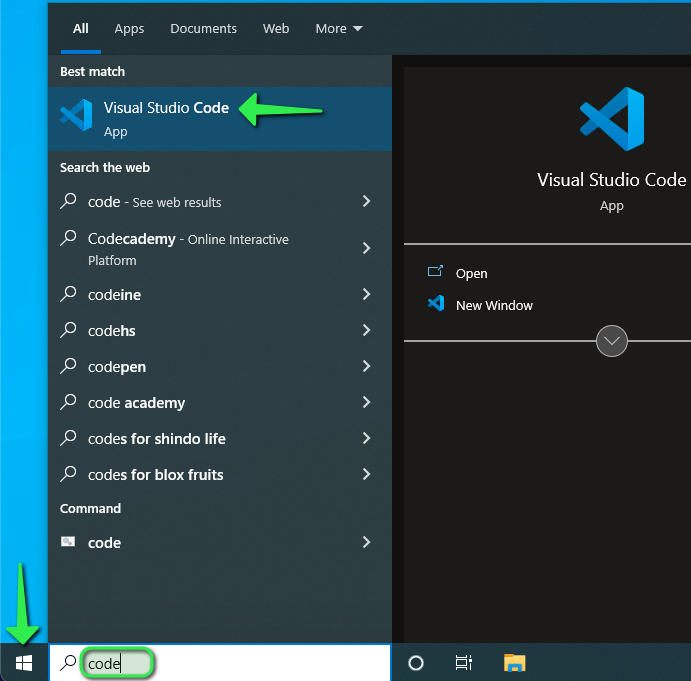The width and height of the screenshot is (691, 681).
Task: Click the Windows Start button
Action: [x=24, y=663]
